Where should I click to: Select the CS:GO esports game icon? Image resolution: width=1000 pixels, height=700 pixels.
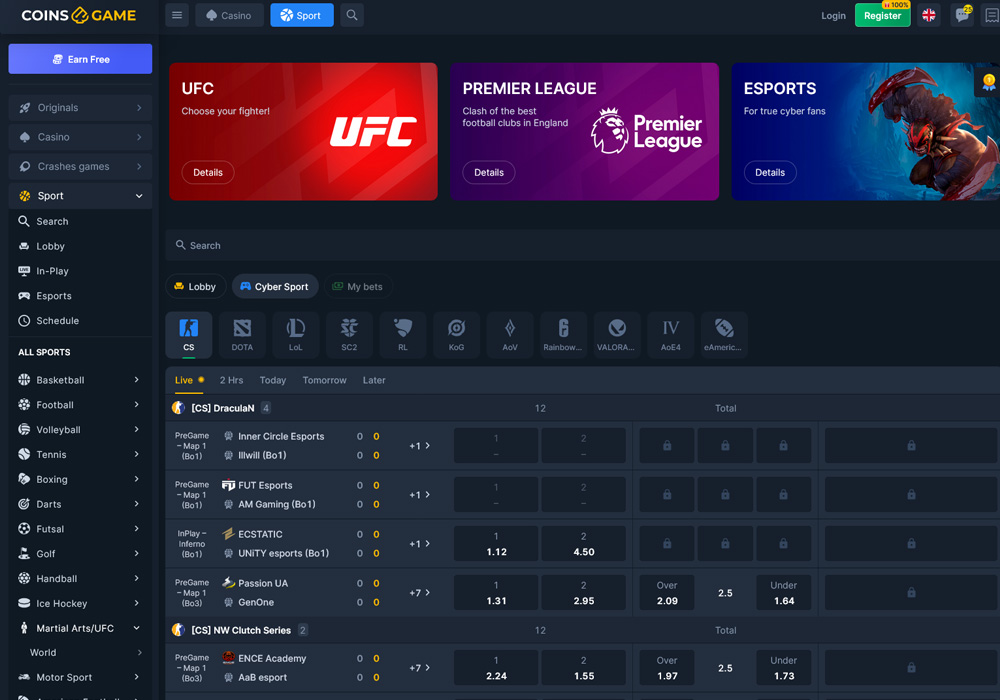coord(188,334)
